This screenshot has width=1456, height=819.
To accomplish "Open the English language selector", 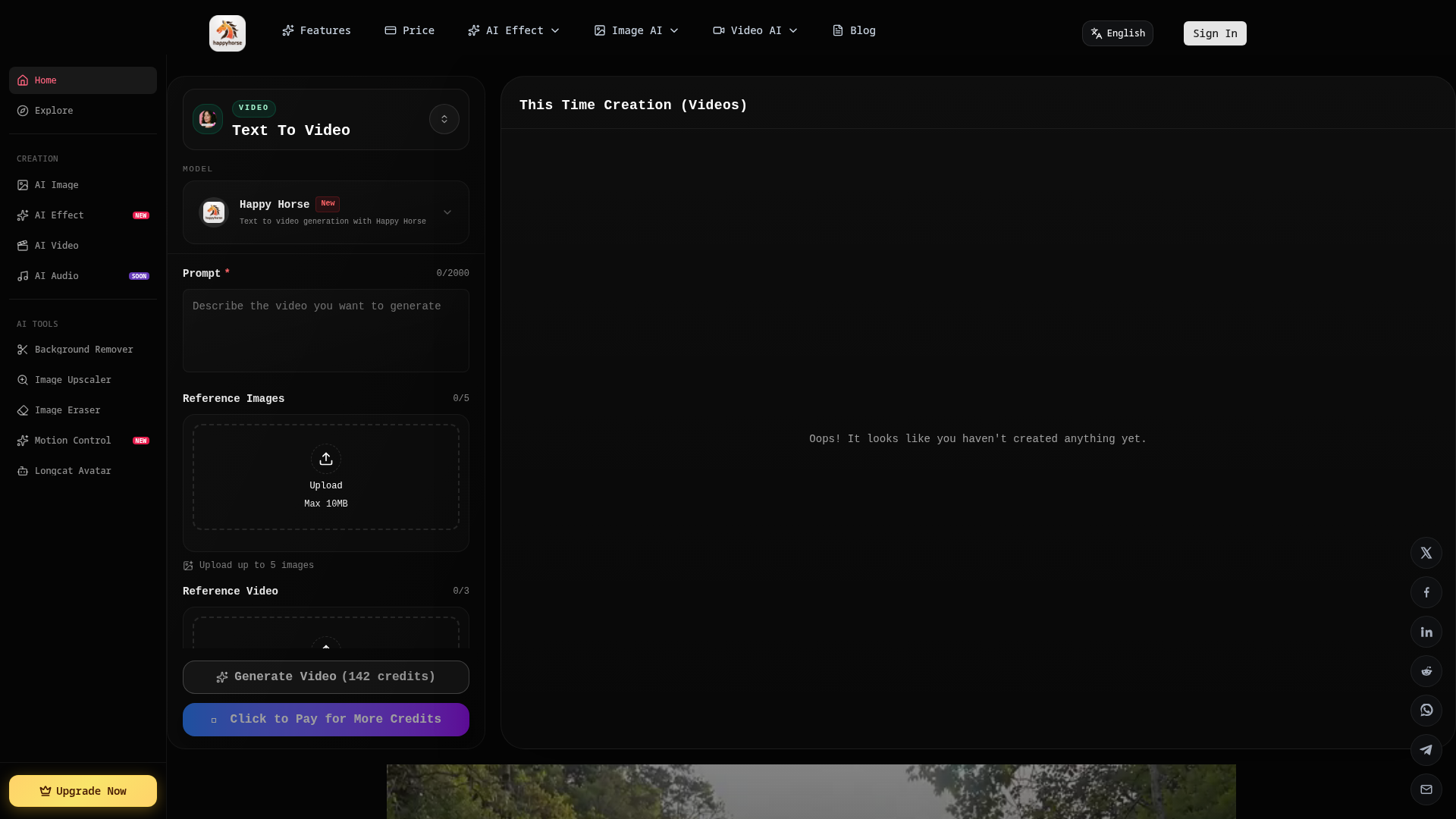I will (1117, 33).
